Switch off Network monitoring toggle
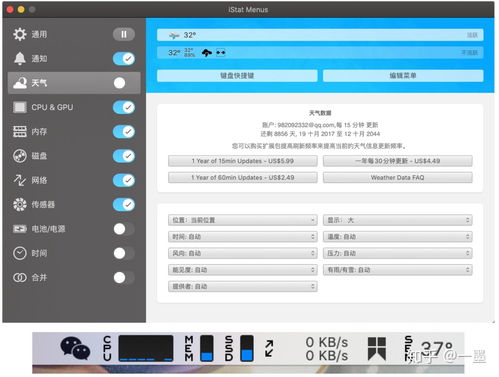499x377 pixels. pyautogui.click(x=124, y=180)
